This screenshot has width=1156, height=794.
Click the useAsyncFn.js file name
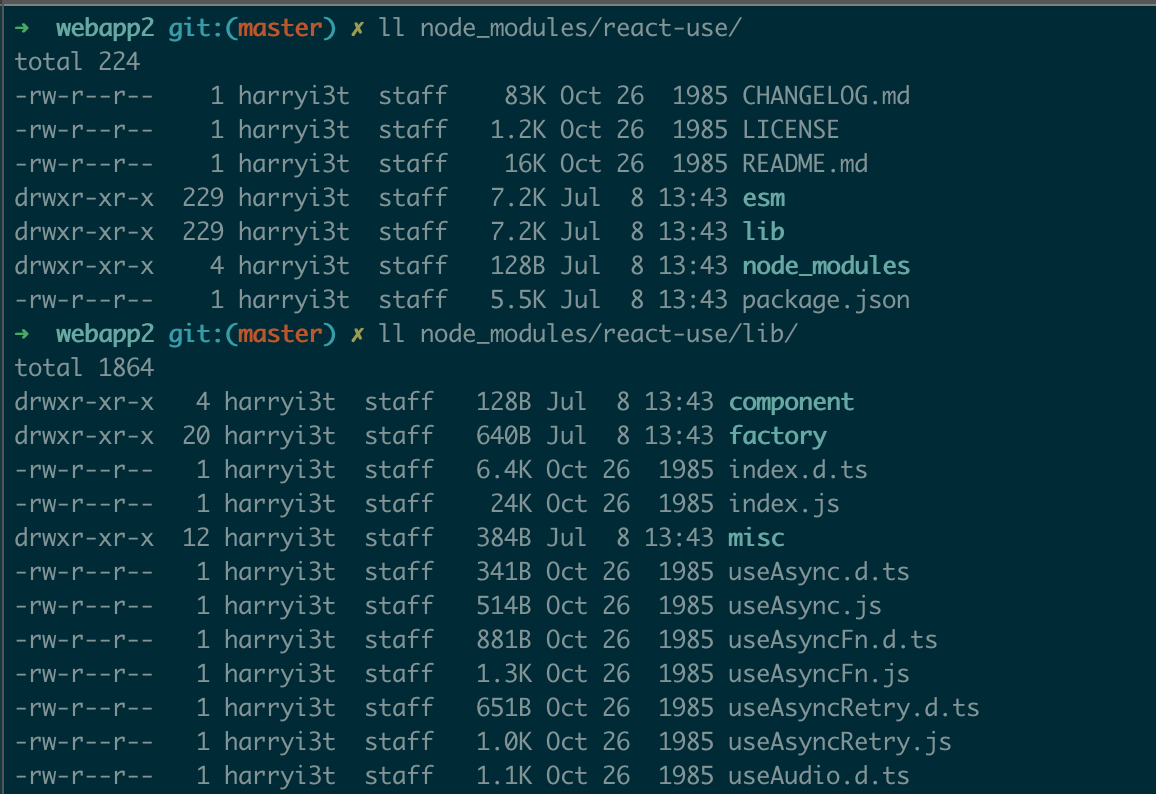point(819,673)
